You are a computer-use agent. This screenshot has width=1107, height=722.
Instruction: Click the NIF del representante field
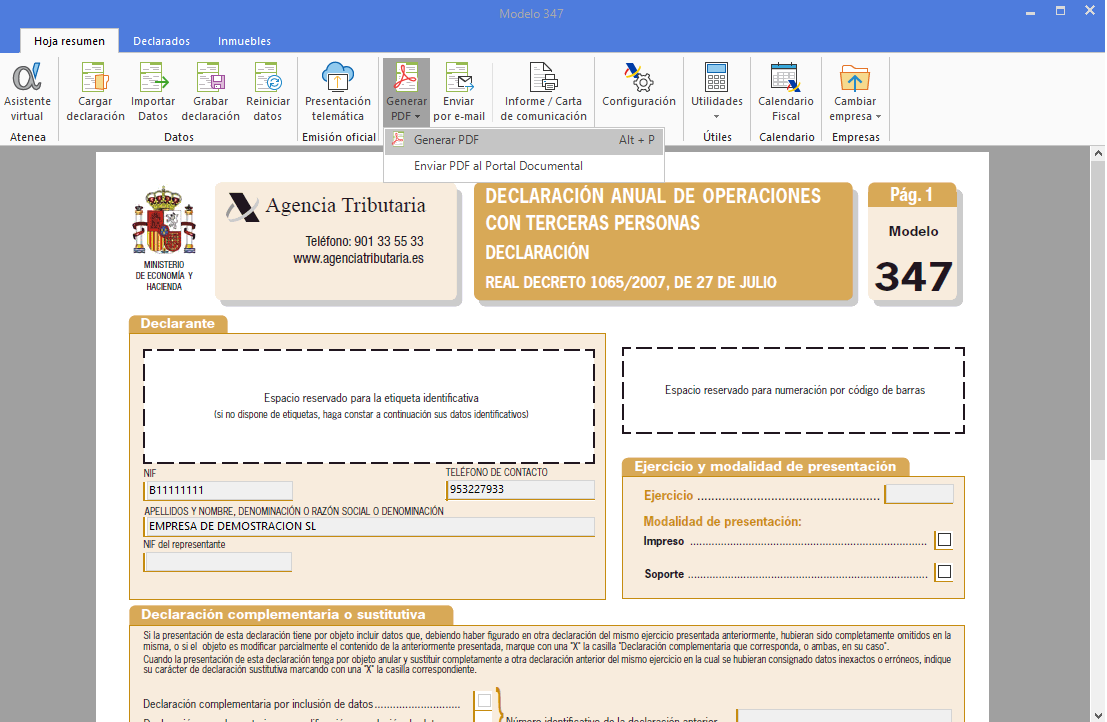pos(217,562)
